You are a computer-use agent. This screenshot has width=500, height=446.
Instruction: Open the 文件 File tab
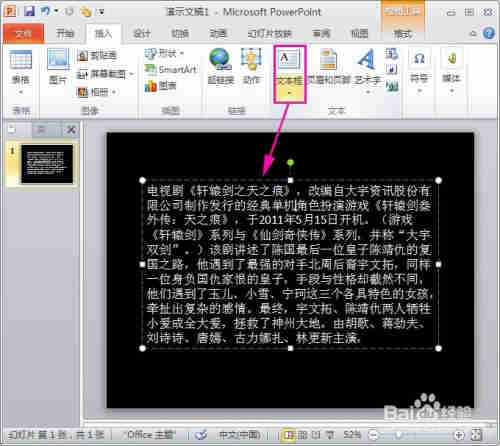(x=23, y=34)
